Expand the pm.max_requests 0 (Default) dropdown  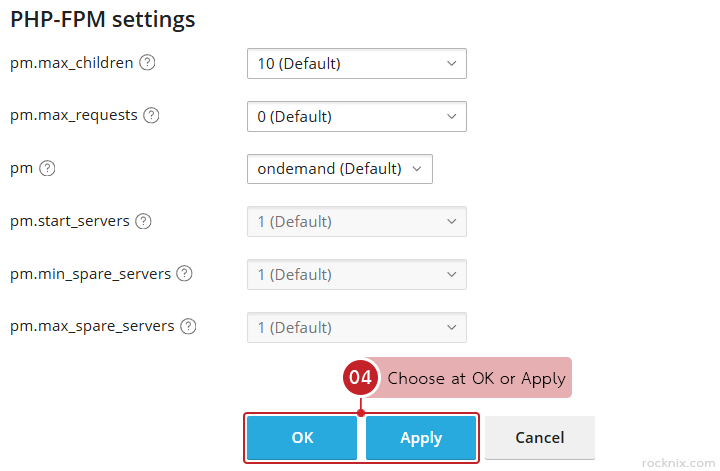pyautogui.click(x=356, y=117)
